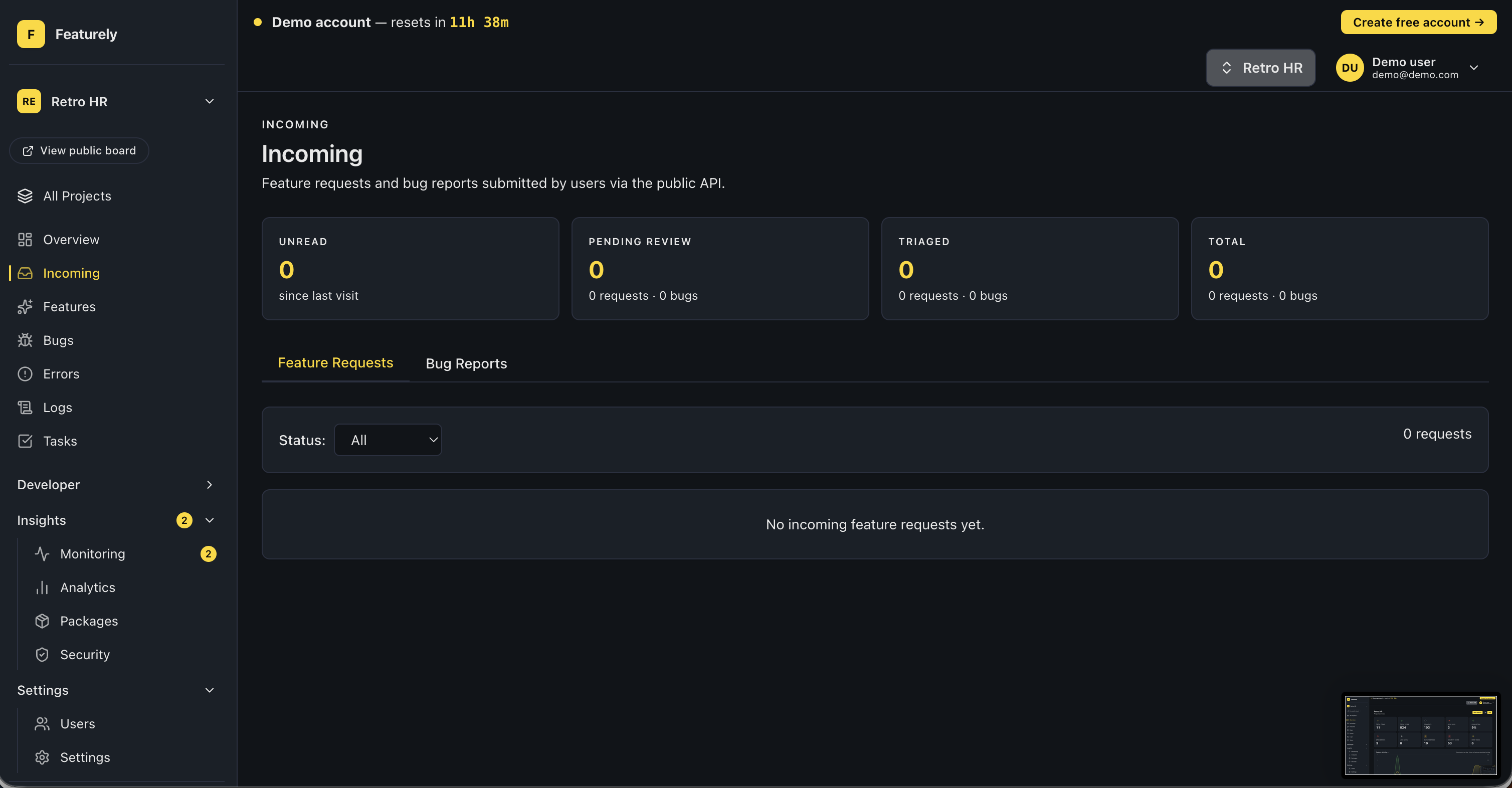Open the View public board link
Image resolution: width=1512 pixels, height=788 pixels.
(79, 151)
